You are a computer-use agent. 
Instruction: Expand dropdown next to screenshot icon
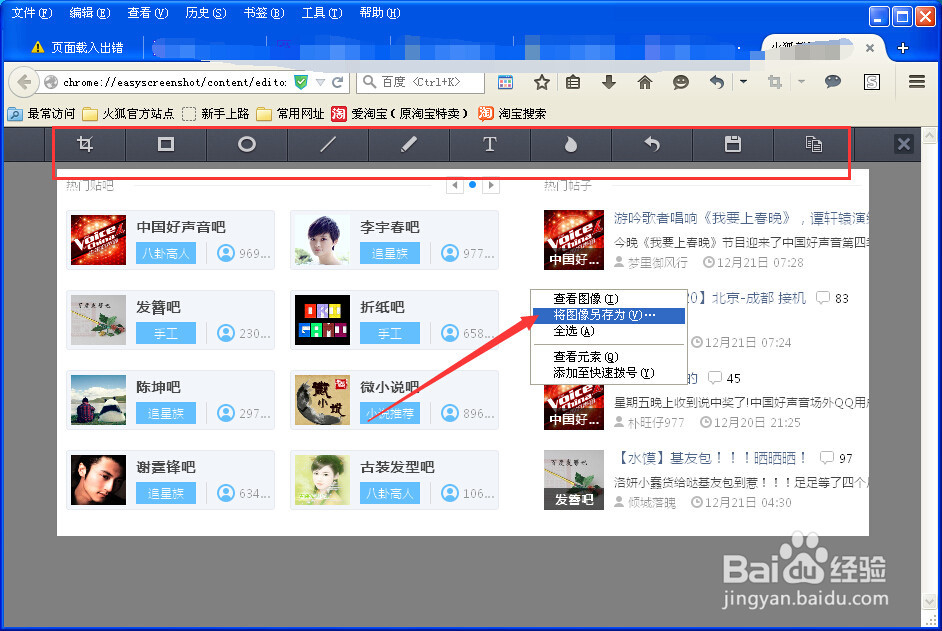[801, 81]
